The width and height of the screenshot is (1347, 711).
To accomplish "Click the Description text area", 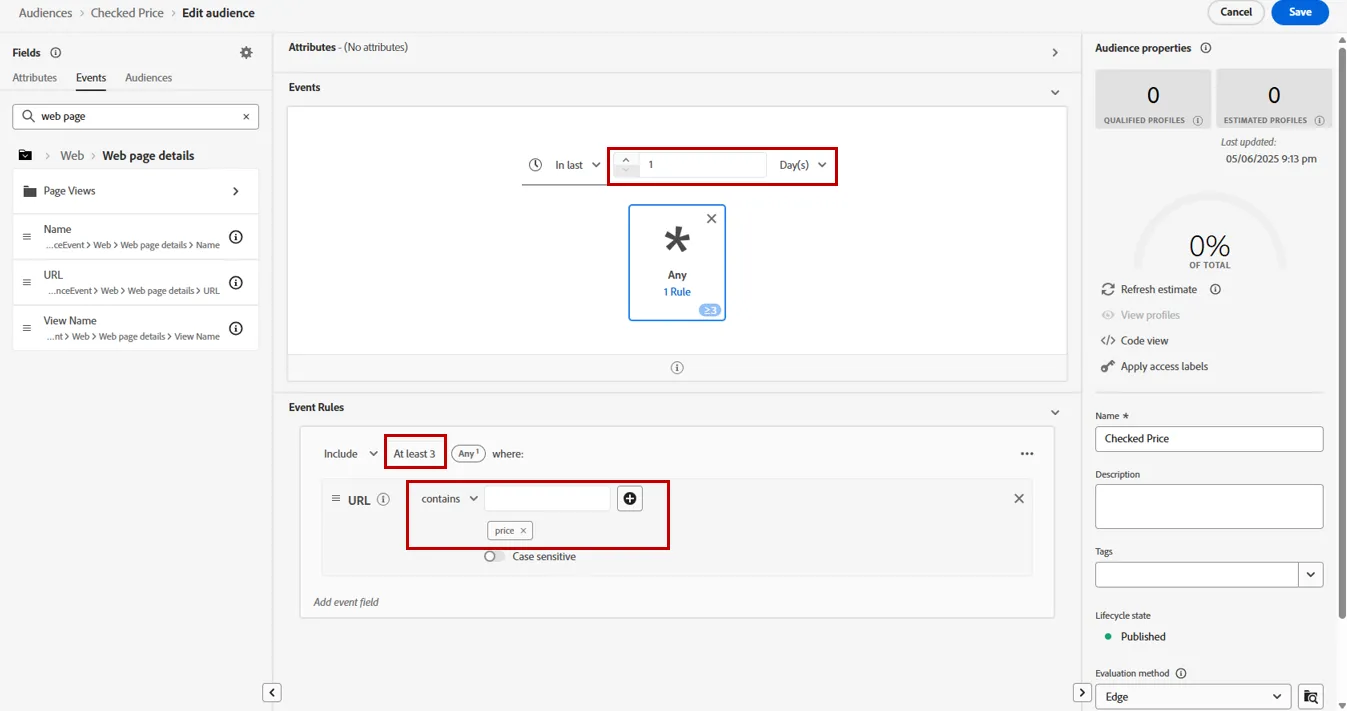I will [x=1209, y=507].
